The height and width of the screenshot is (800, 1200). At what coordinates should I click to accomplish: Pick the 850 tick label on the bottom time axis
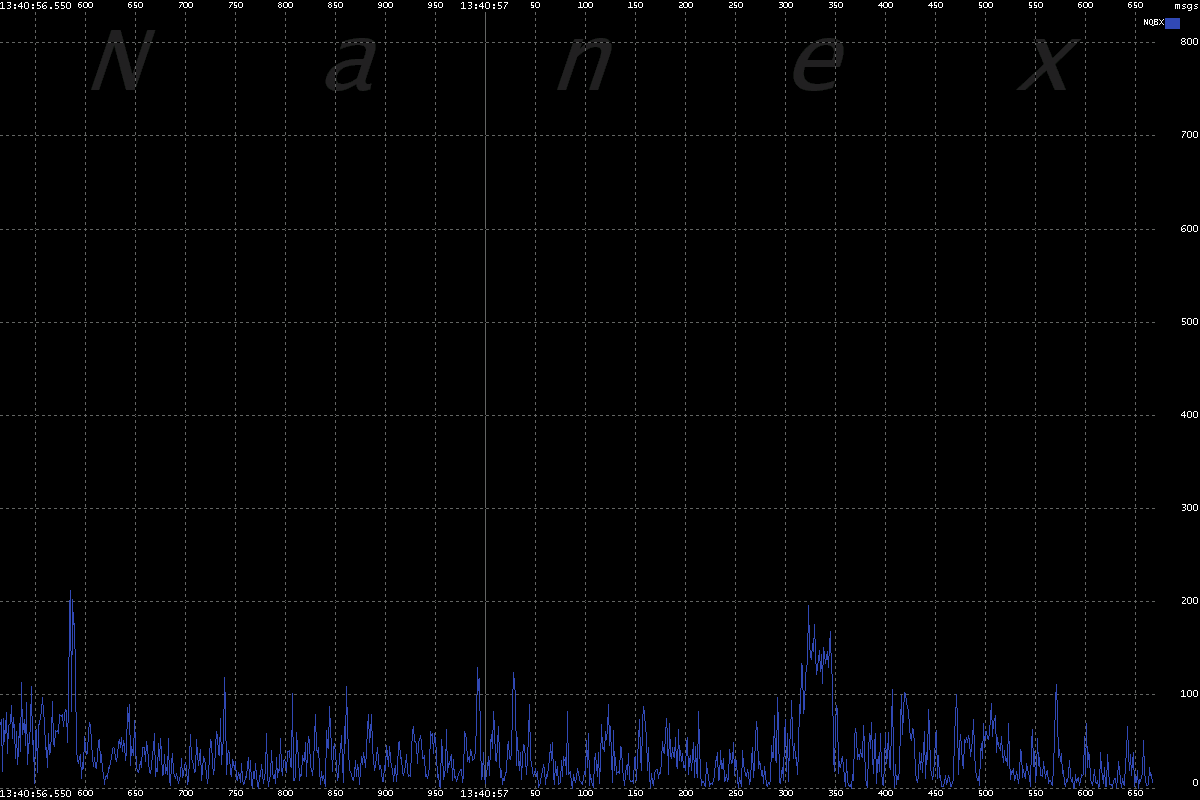335,793
